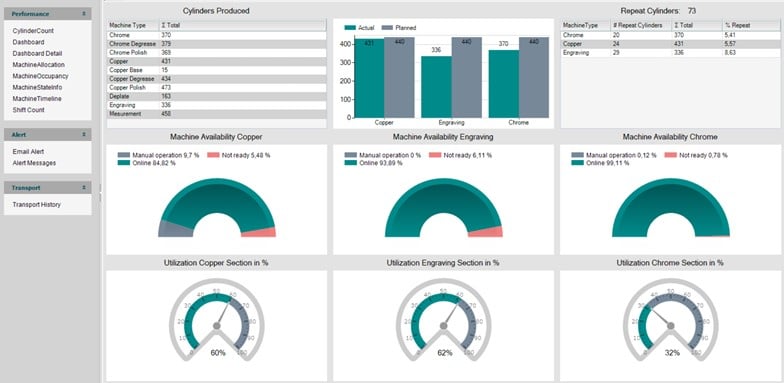
Task: Open the Email Alert settings
Action: (x=28, y=152)
